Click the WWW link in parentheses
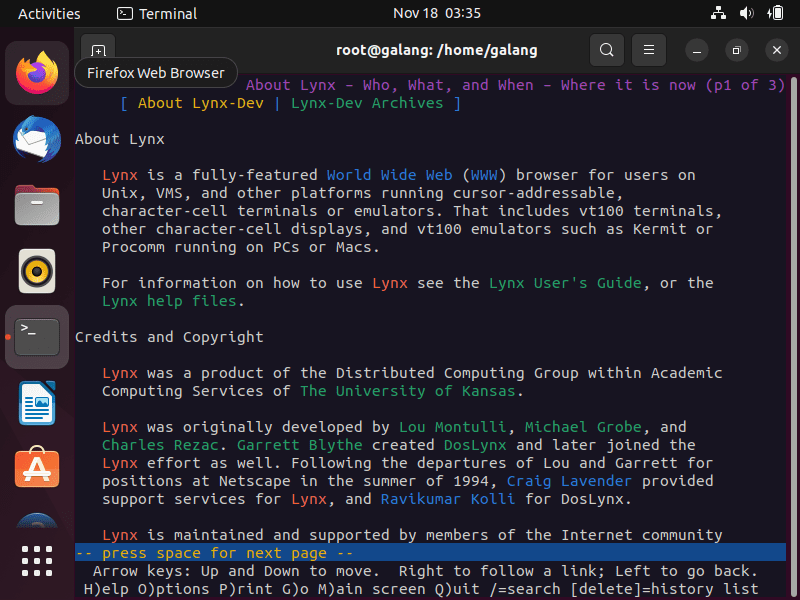800x600 pixels. pyautogui.click(x=484, y=175)
